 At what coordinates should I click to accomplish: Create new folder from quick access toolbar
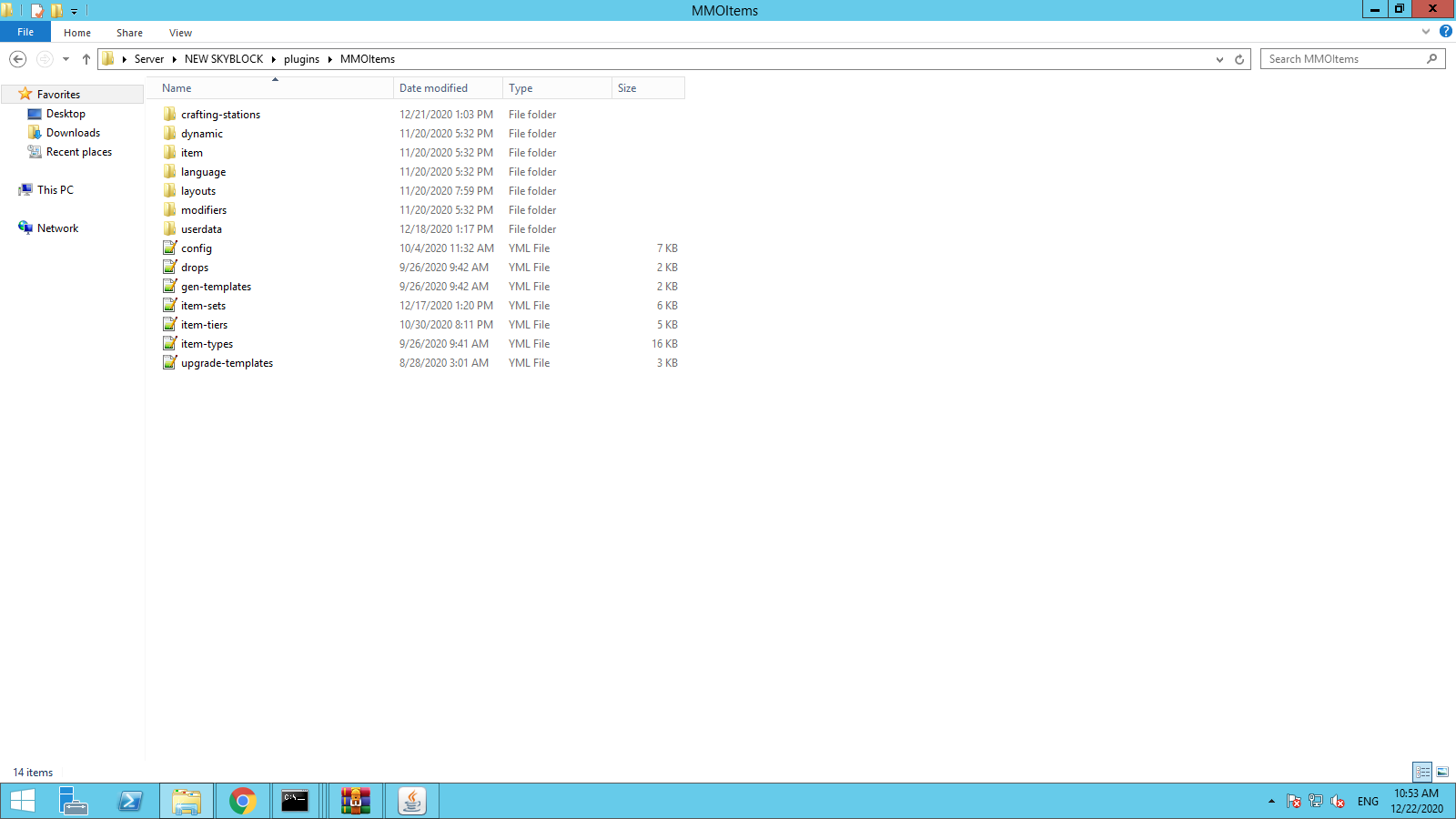coord(56,11)
